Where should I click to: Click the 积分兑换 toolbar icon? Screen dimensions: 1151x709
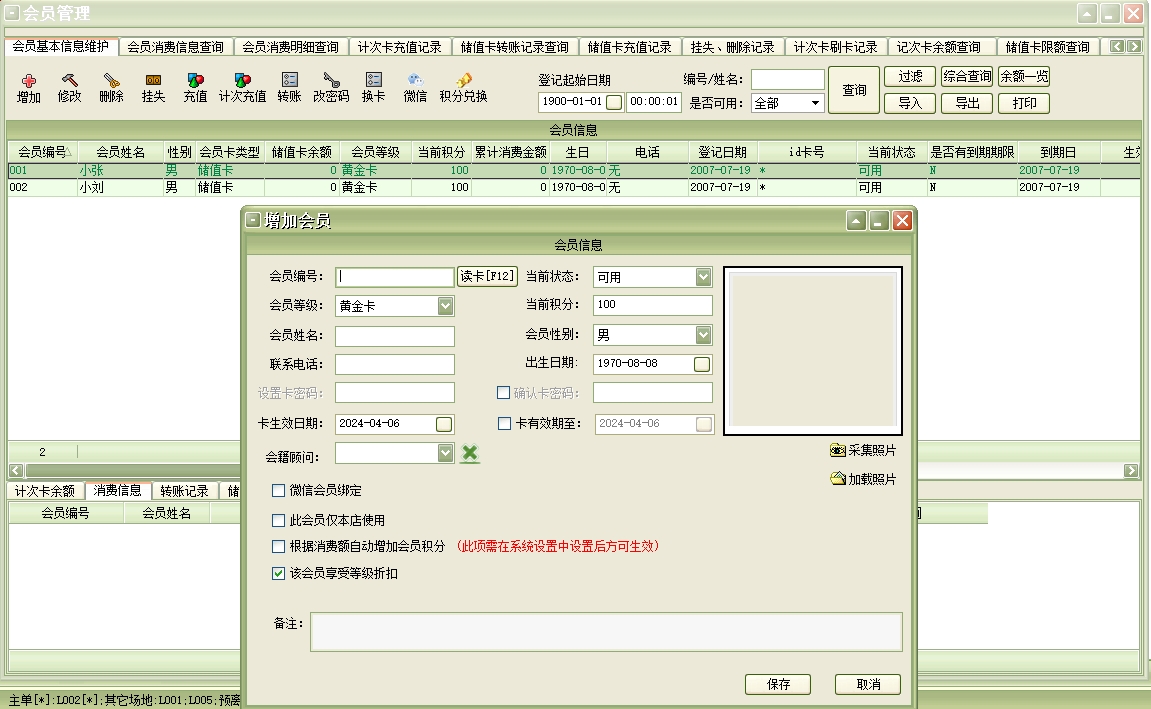(x=463, y=81)
